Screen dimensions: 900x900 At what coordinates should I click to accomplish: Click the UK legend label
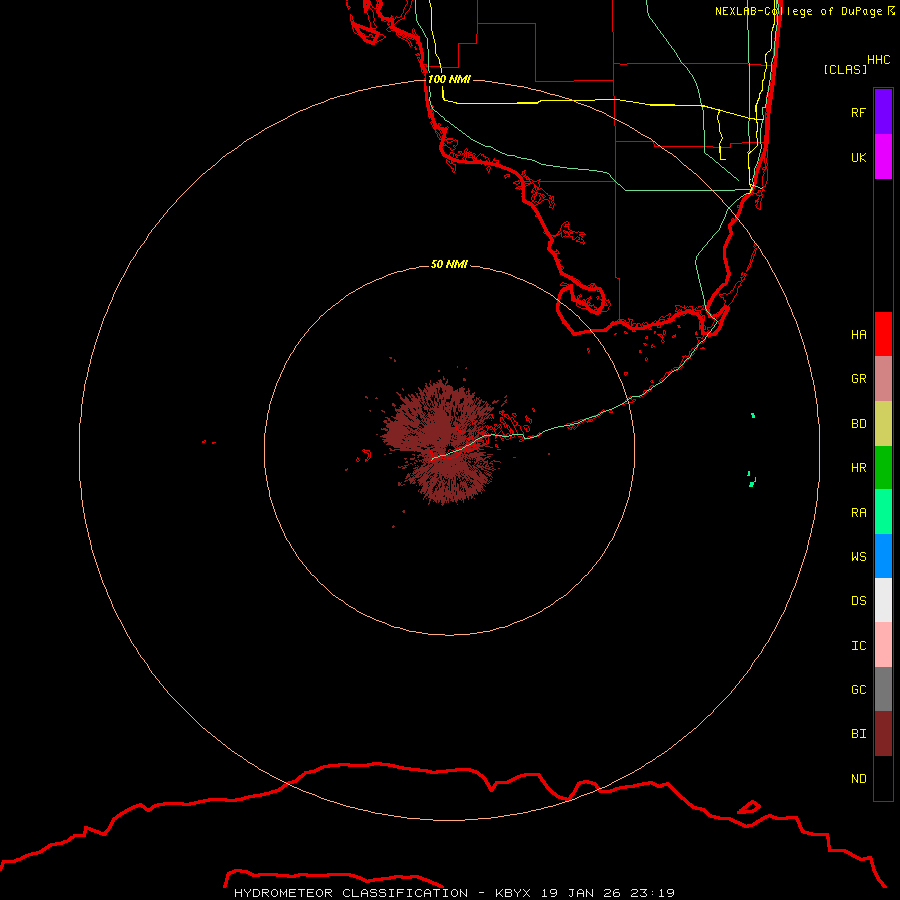858,157
